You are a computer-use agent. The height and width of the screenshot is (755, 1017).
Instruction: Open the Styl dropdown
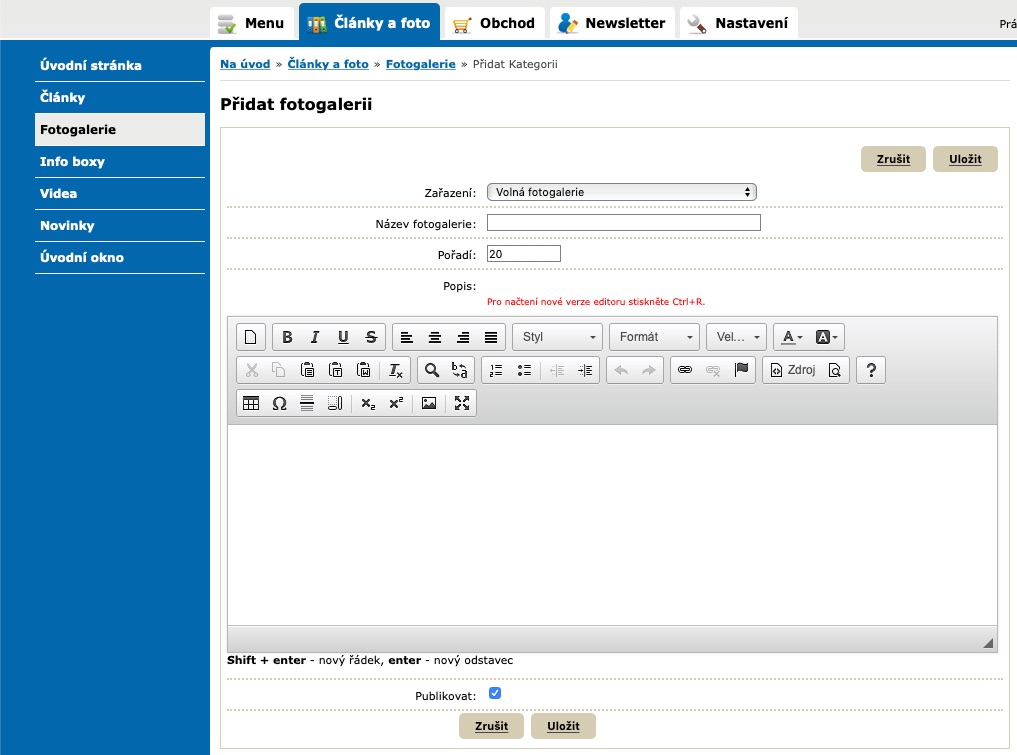[558, 337]
